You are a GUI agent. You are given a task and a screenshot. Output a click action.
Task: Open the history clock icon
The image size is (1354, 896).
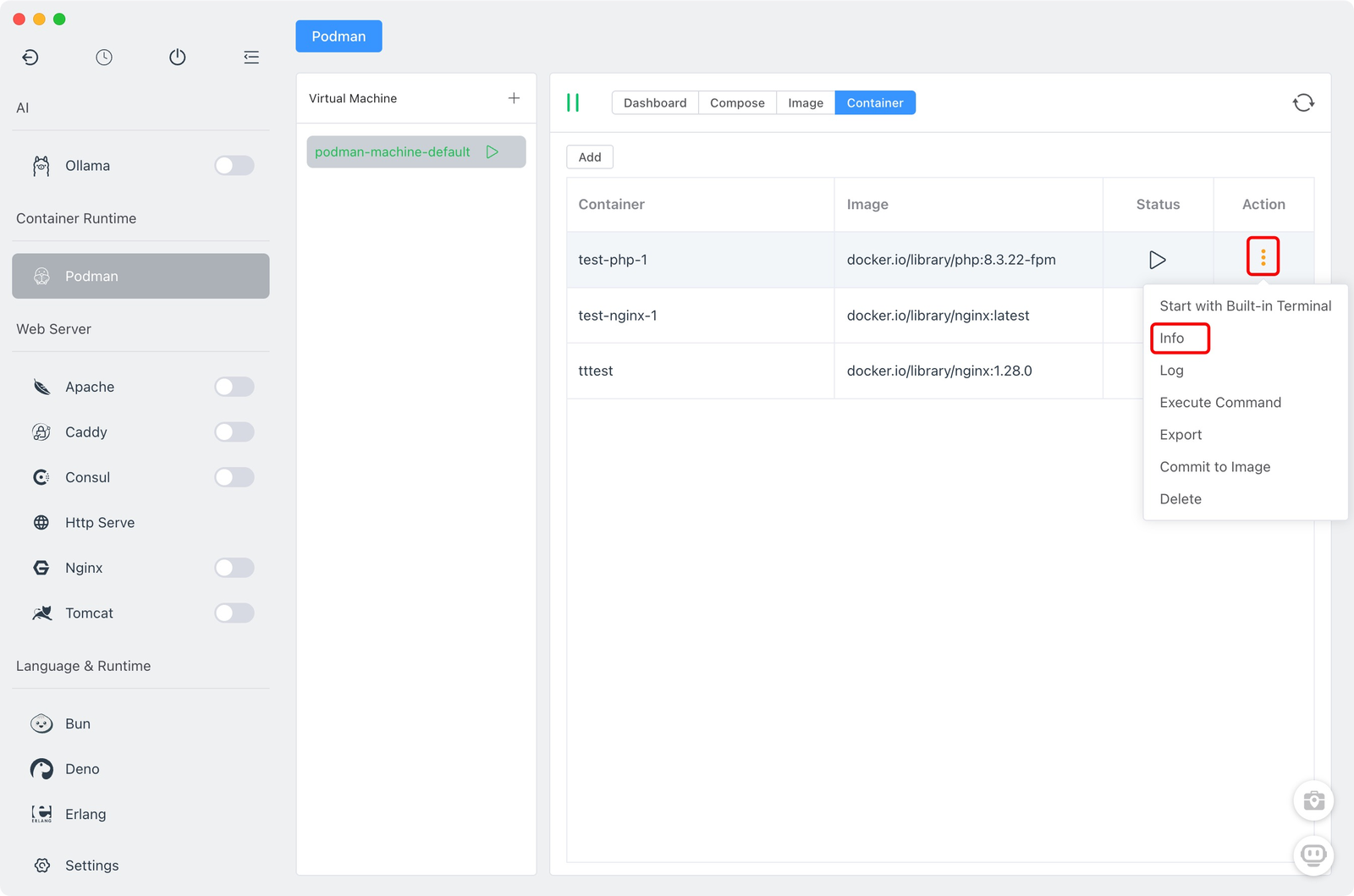pos(104,58)
